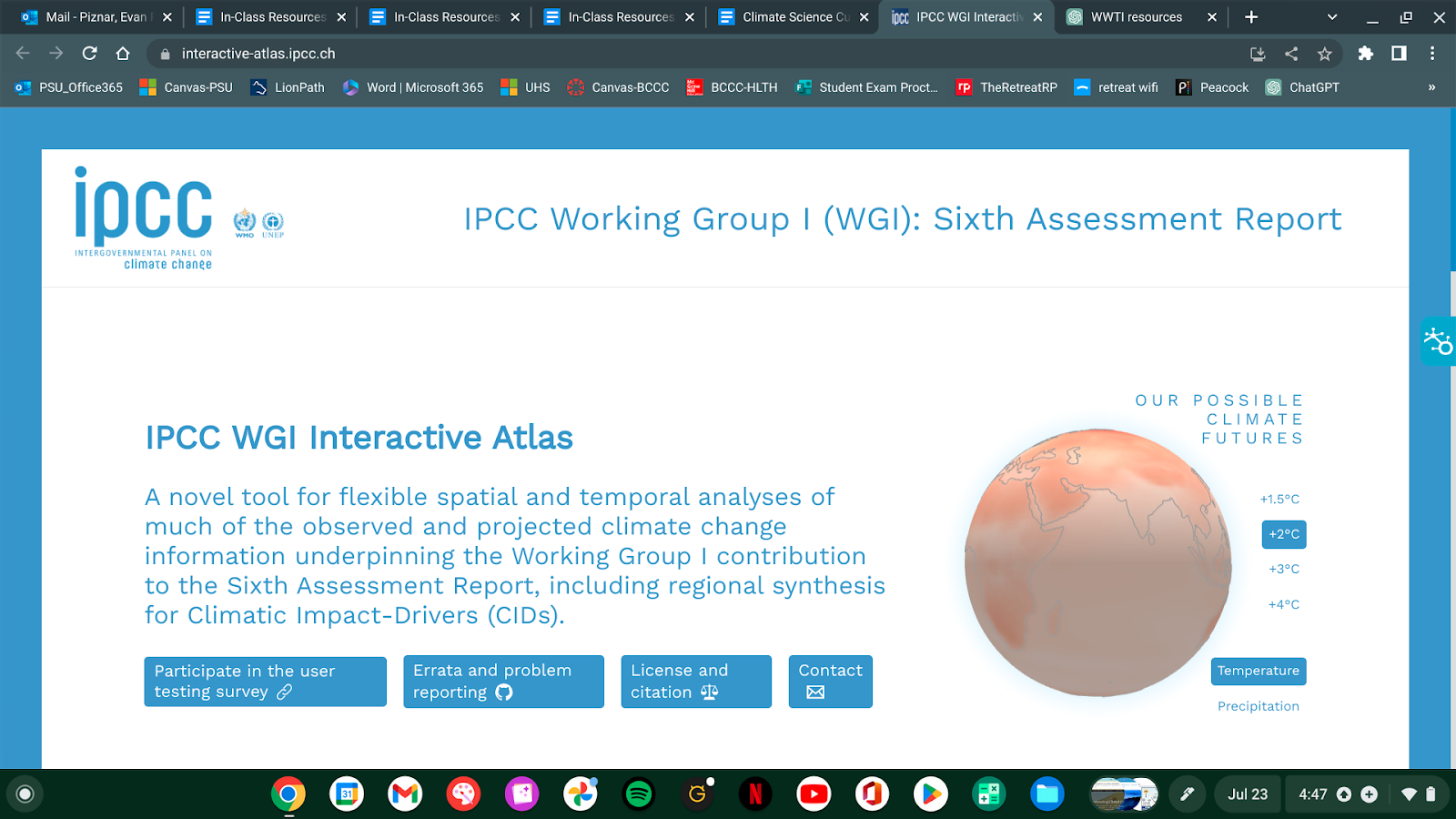Open the Files app from the shelf
1456x819 pixels.
pyautogui.click(x=1047, y=794)
